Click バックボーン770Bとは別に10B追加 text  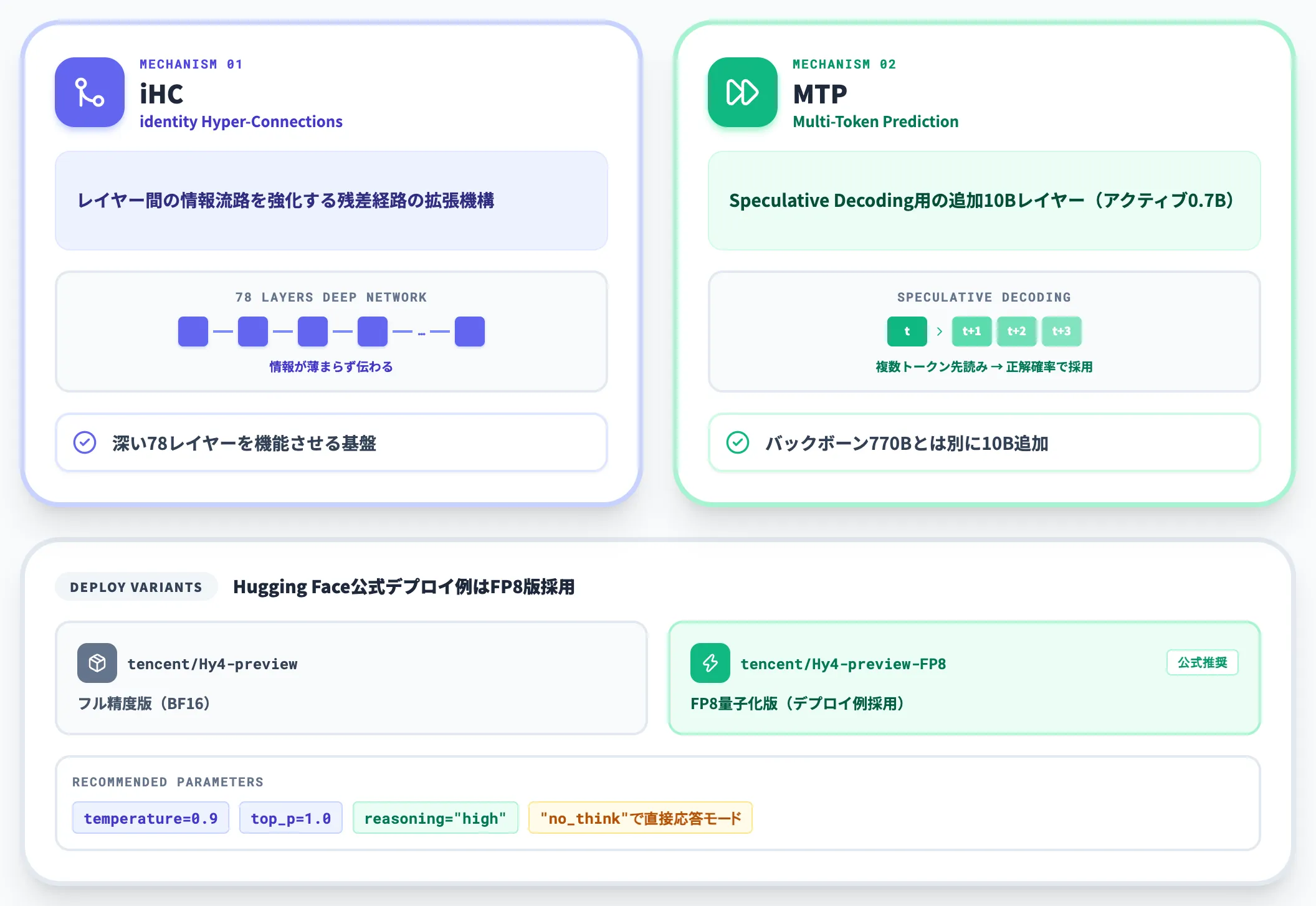coord(907,443)
